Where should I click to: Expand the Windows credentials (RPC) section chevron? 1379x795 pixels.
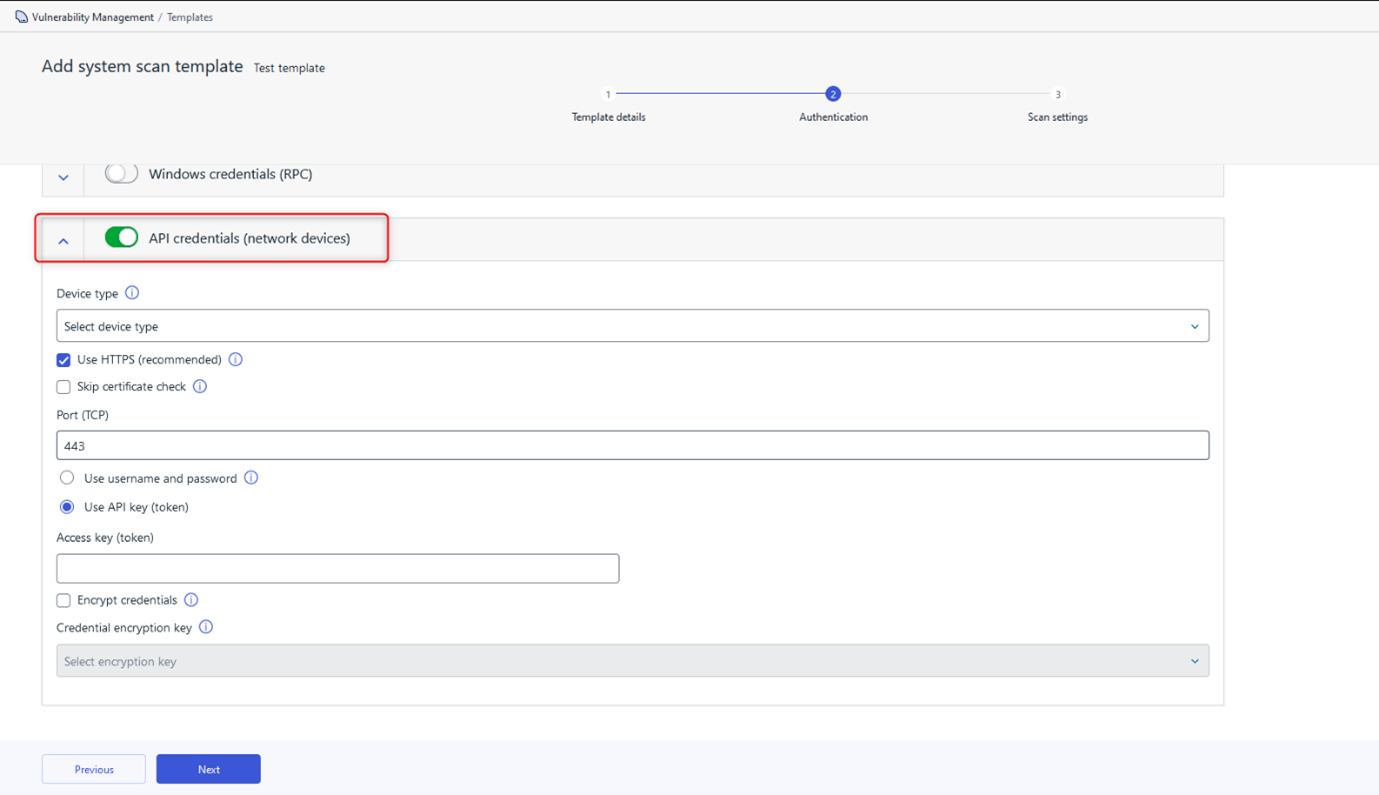pyautogui.click(x=63, y=178)
